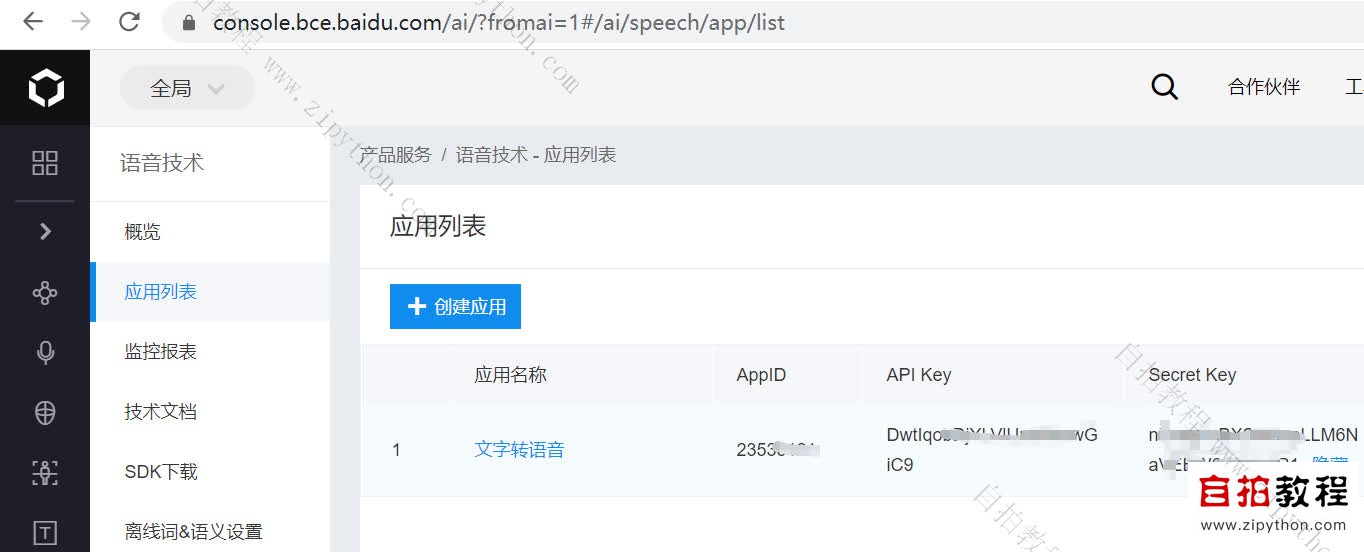Open 监控报表 in the side menu

coord(160,352)
